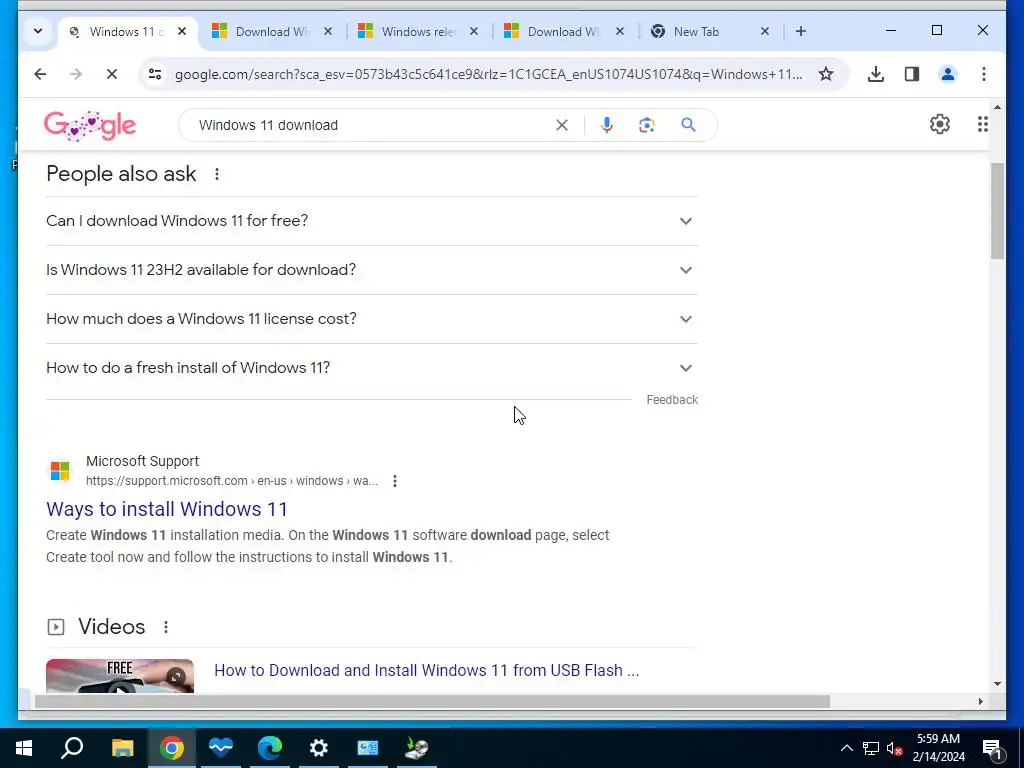Open the Google apps grid
Viewport: 1024px width, 768px height.
(x=982, y=124)
